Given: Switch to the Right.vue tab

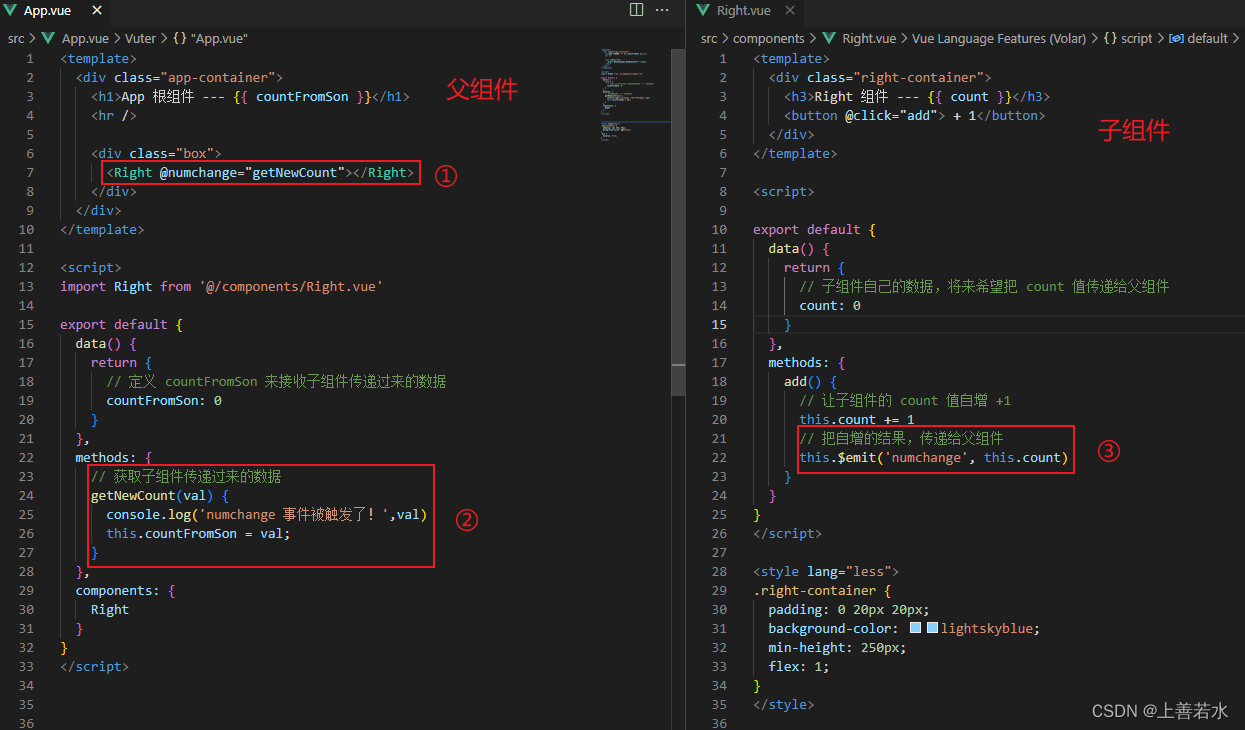Looking at the screenshot, I should [743, 10].
